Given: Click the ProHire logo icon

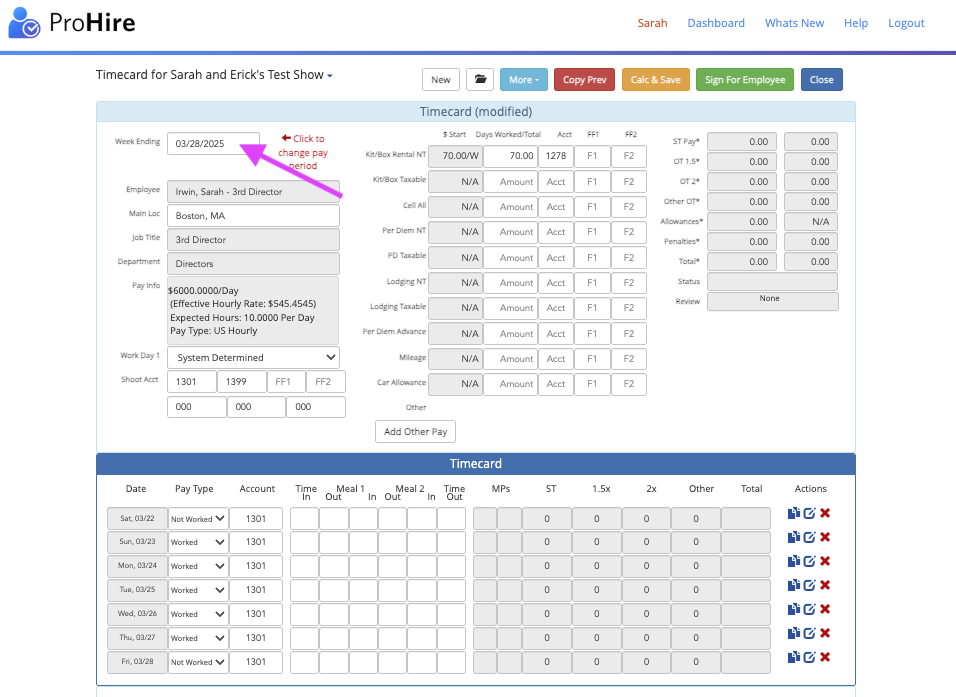Looking at the screenshot, I should pyautogui.click(x=24, y=23).
